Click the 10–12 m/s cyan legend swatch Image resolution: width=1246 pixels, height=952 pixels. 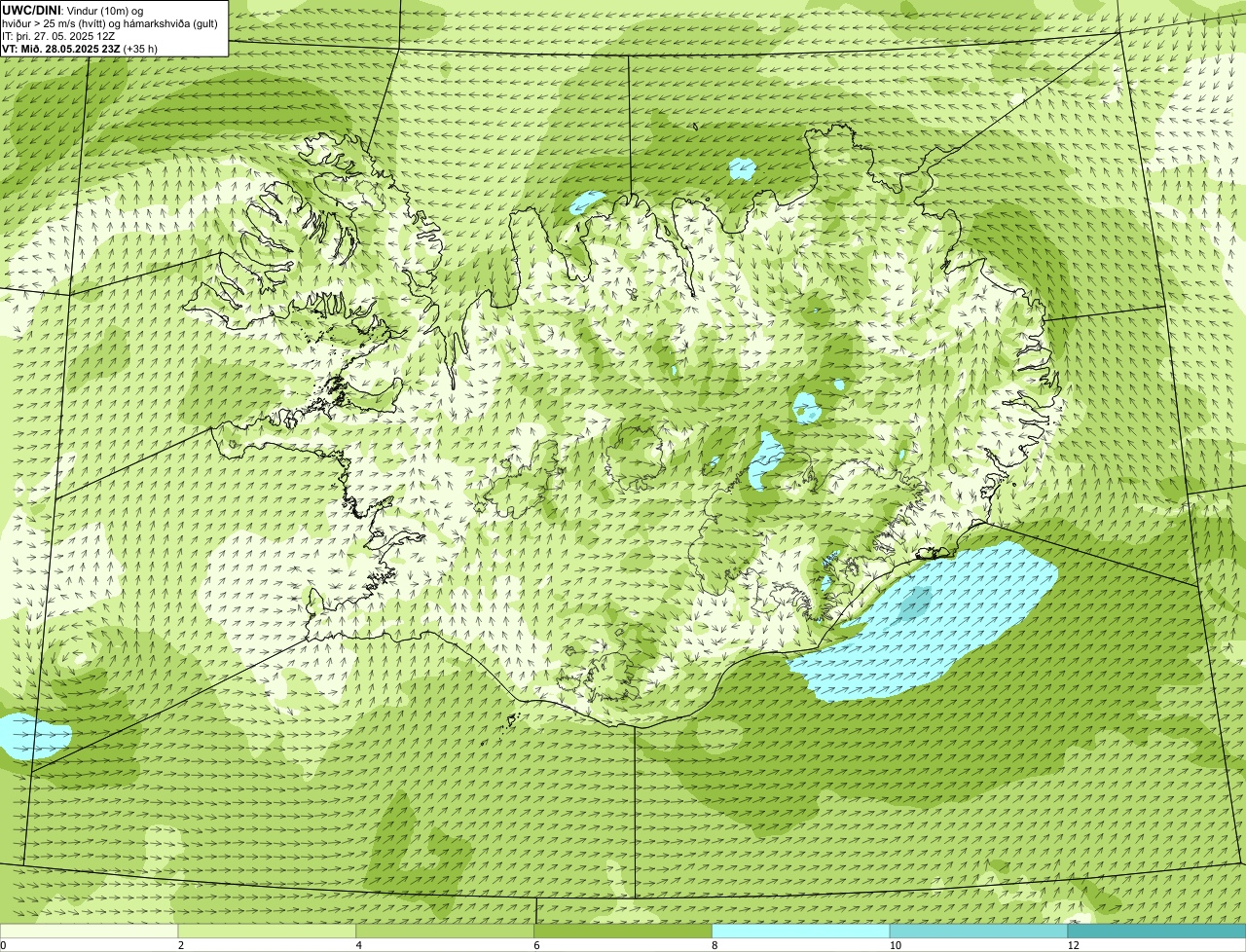979,931
